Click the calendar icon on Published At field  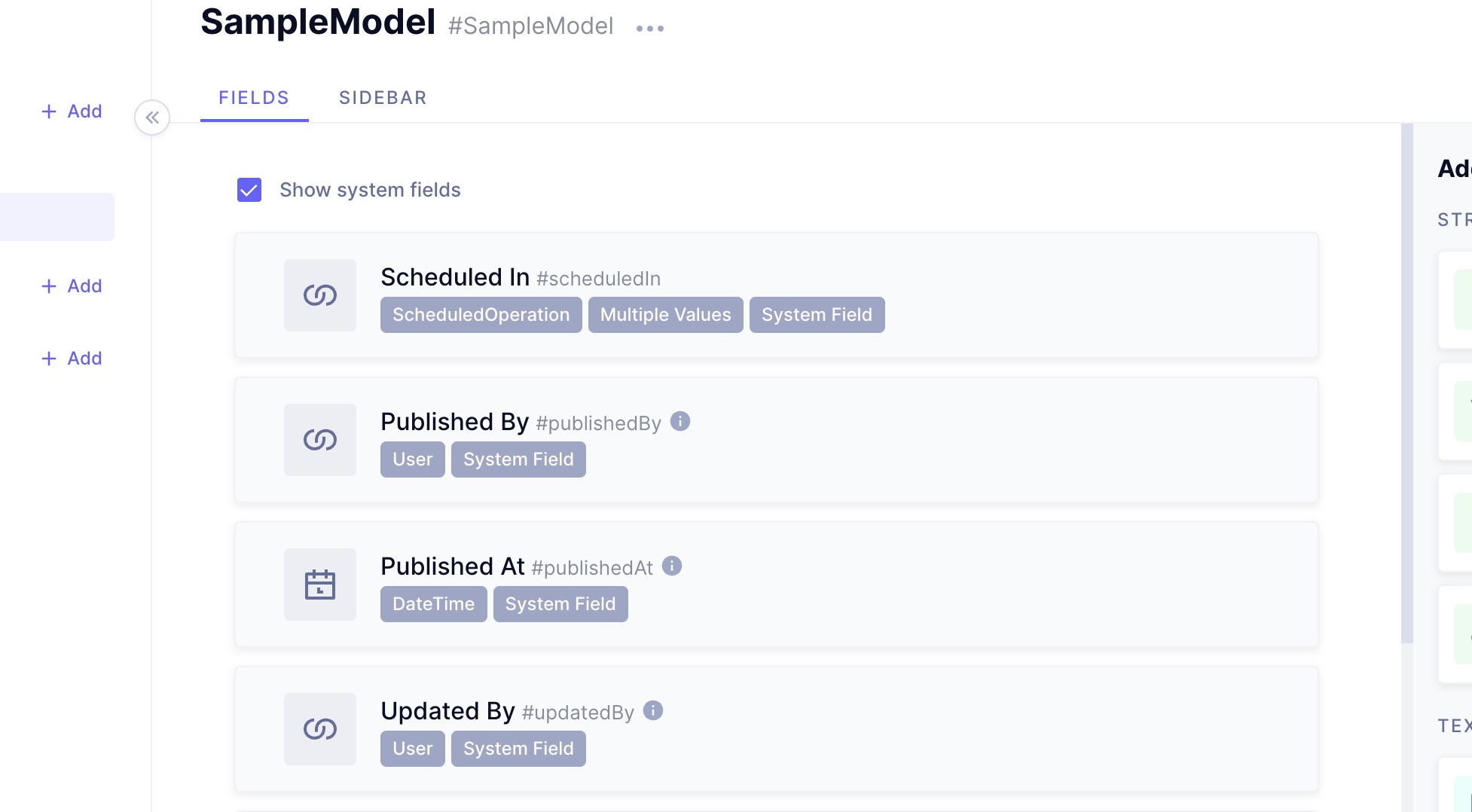[x=320, y=585]
